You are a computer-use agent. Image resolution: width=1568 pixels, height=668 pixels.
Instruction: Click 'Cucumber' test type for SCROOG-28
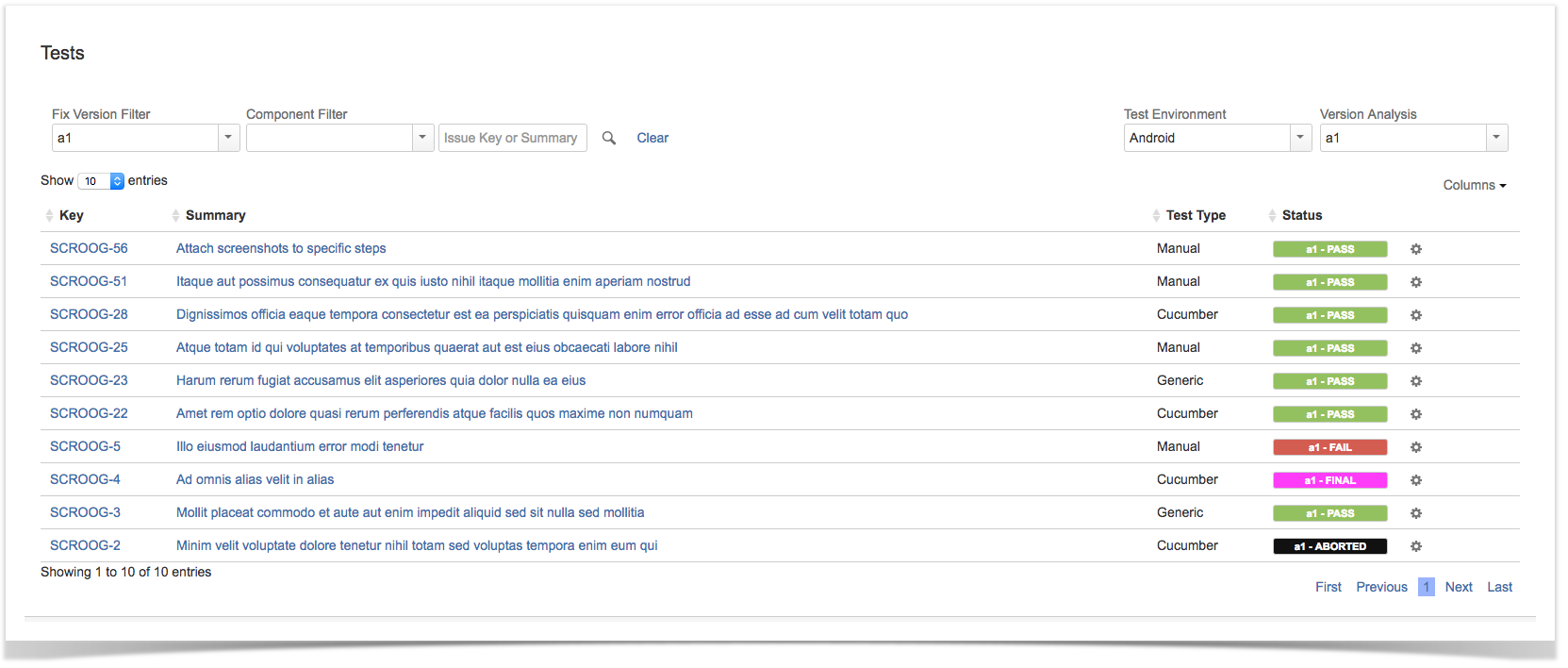pyautogui.click(x=1187, y=314)
